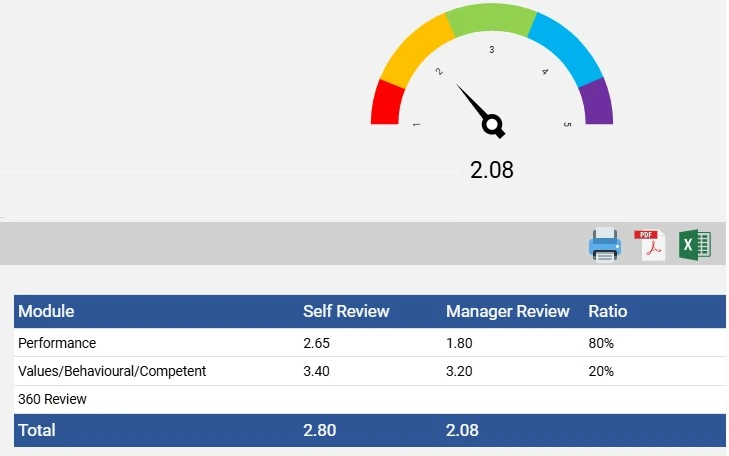Click the printer icon to print report

[x=604, y=245]
